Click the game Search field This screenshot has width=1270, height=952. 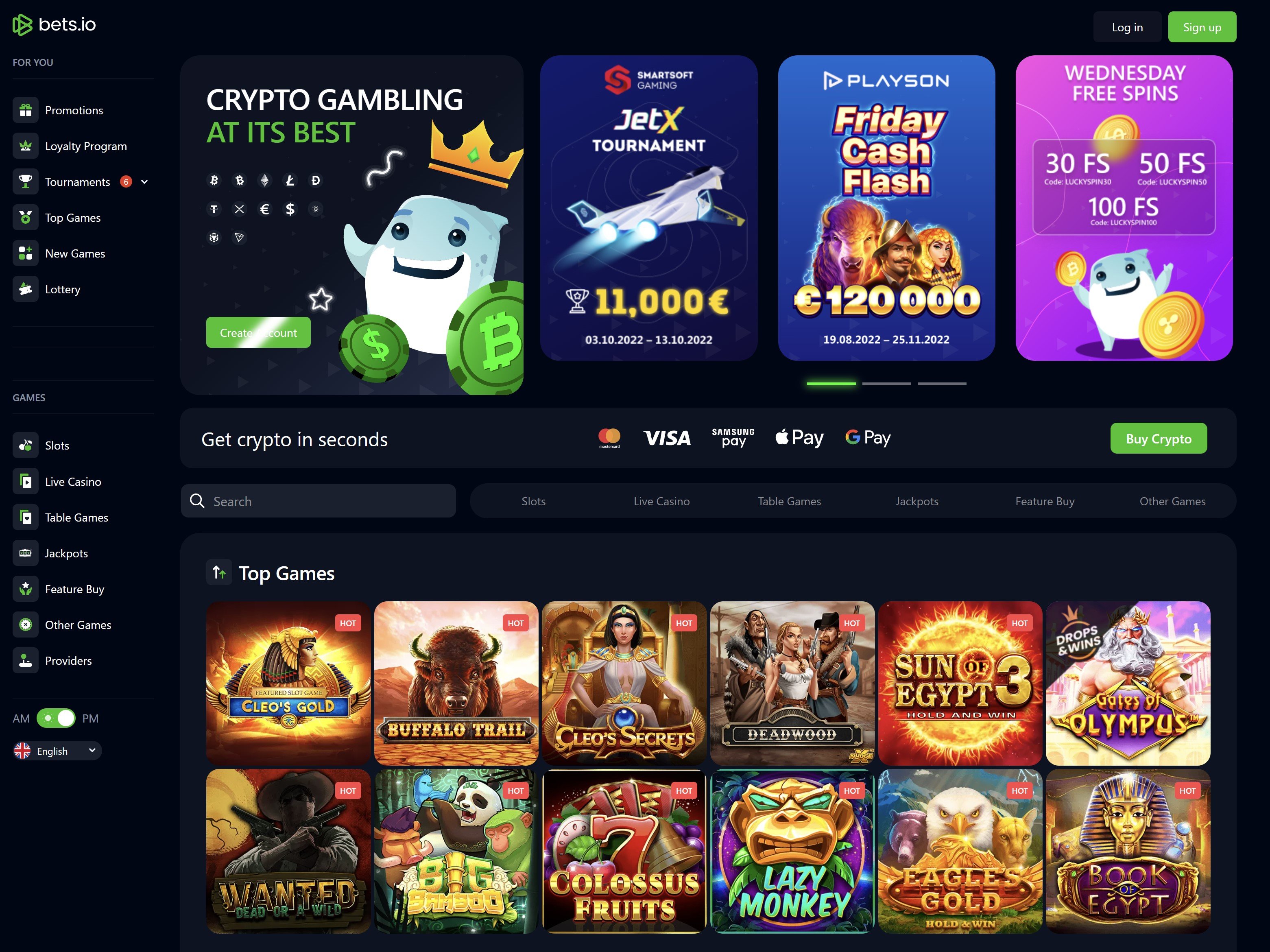coord(319,501)
